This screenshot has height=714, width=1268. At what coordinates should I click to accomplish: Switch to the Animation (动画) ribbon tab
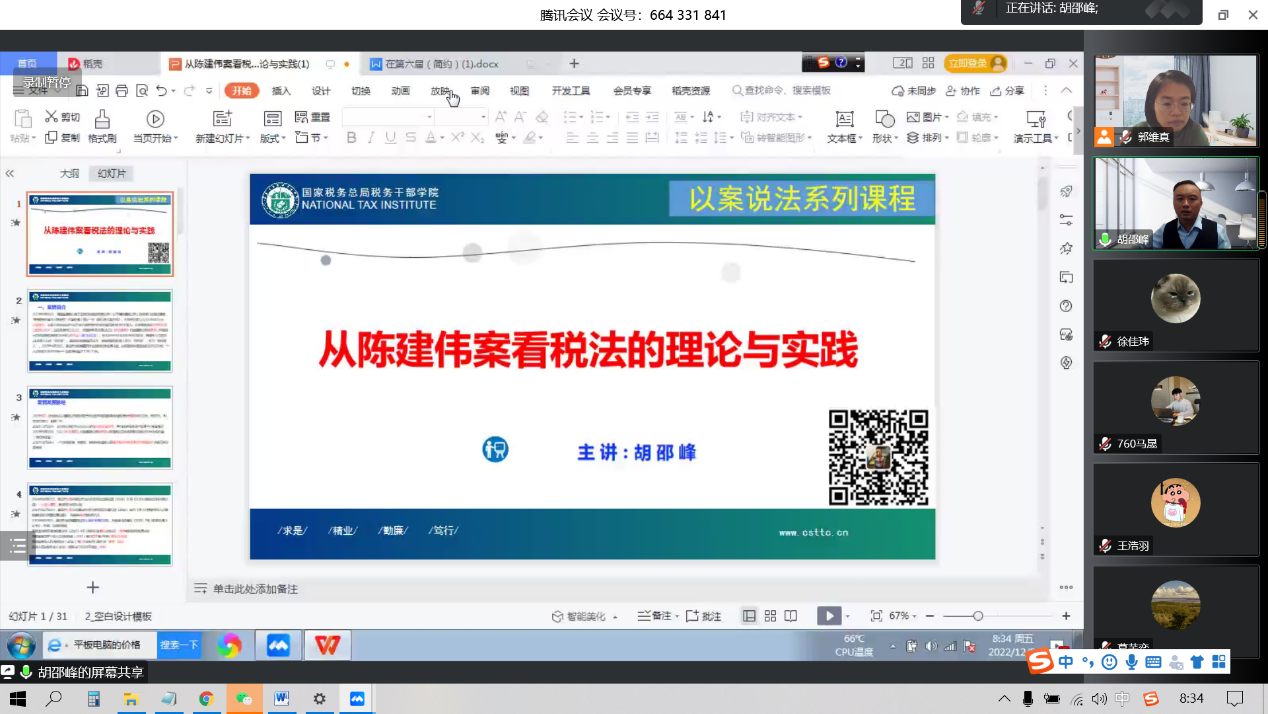400,91
